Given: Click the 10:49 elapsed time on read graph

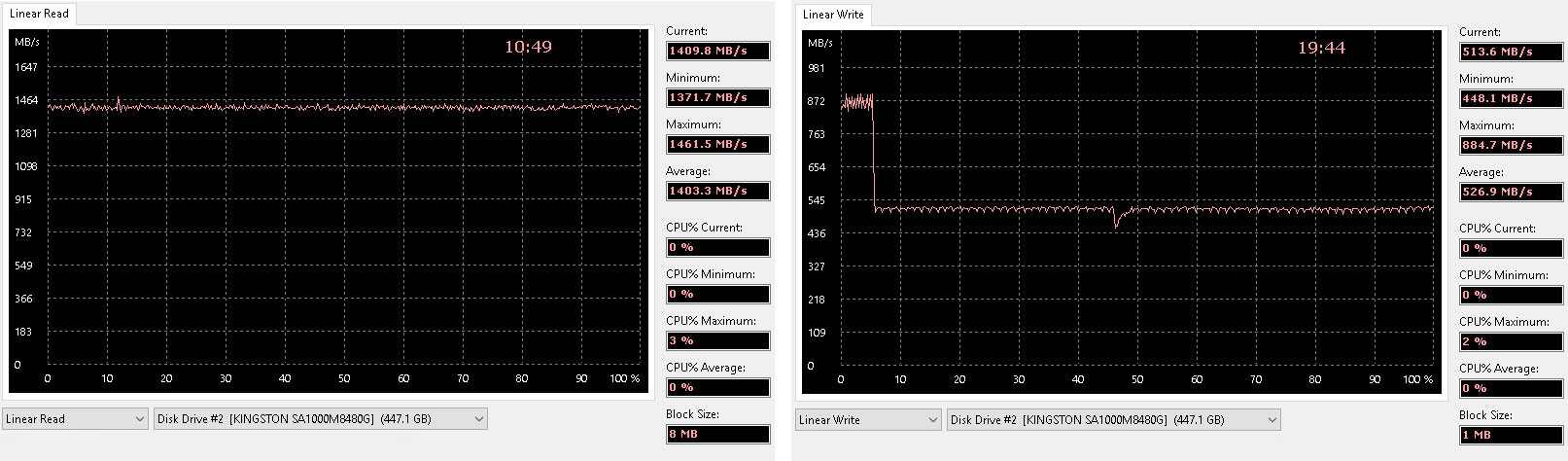Looking at the screenshot, I should pyautogui.click(x=528, y=47).
